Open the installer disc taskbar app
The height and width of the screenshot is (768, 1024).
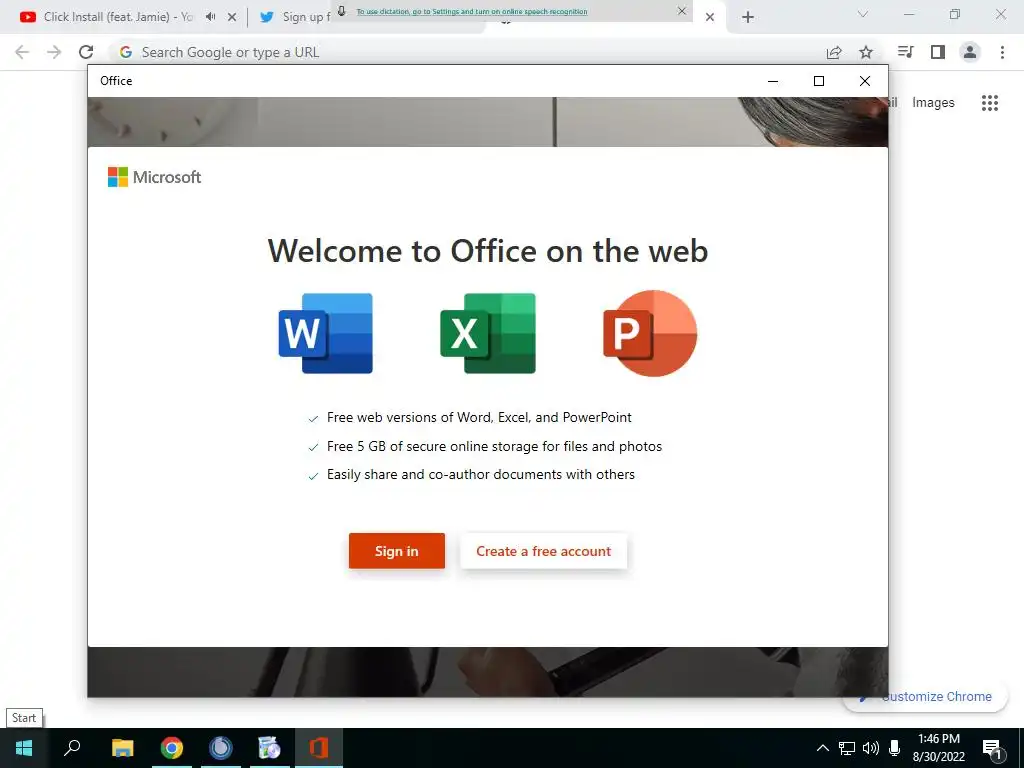tap(269, 748)
